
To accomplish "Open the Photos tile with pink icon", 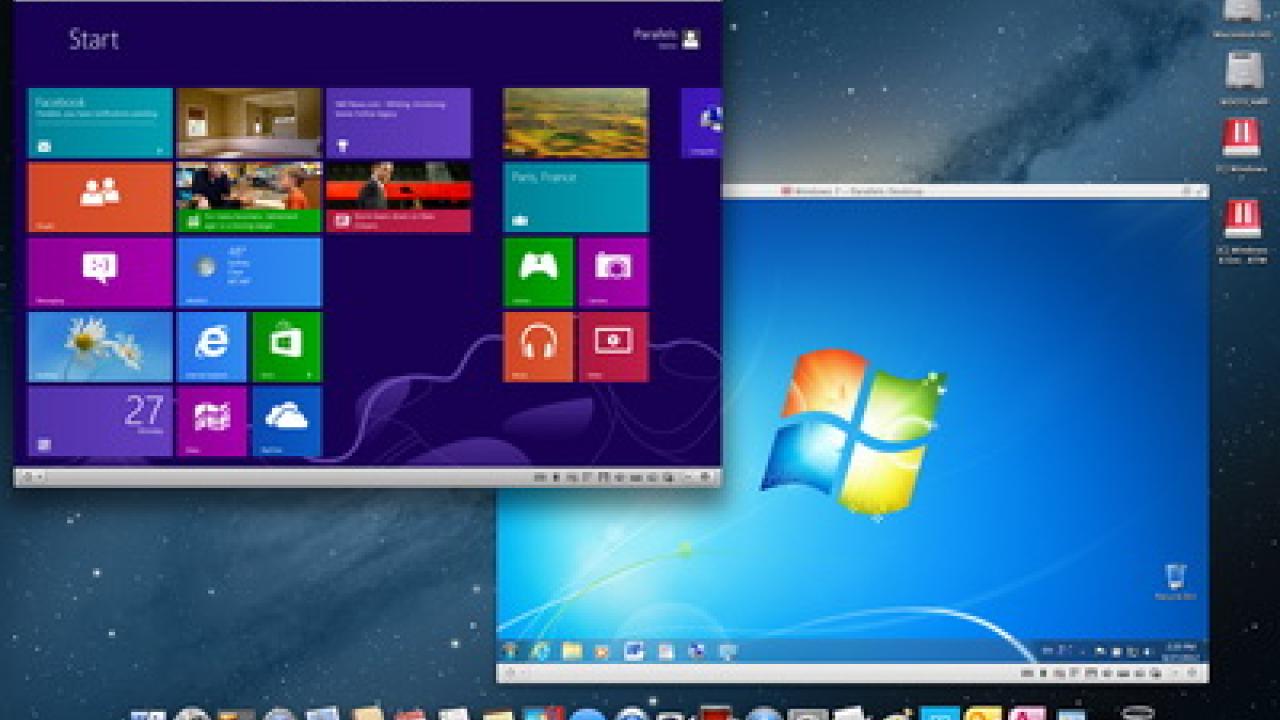I will pyautogui.click(x=211, y=421).
